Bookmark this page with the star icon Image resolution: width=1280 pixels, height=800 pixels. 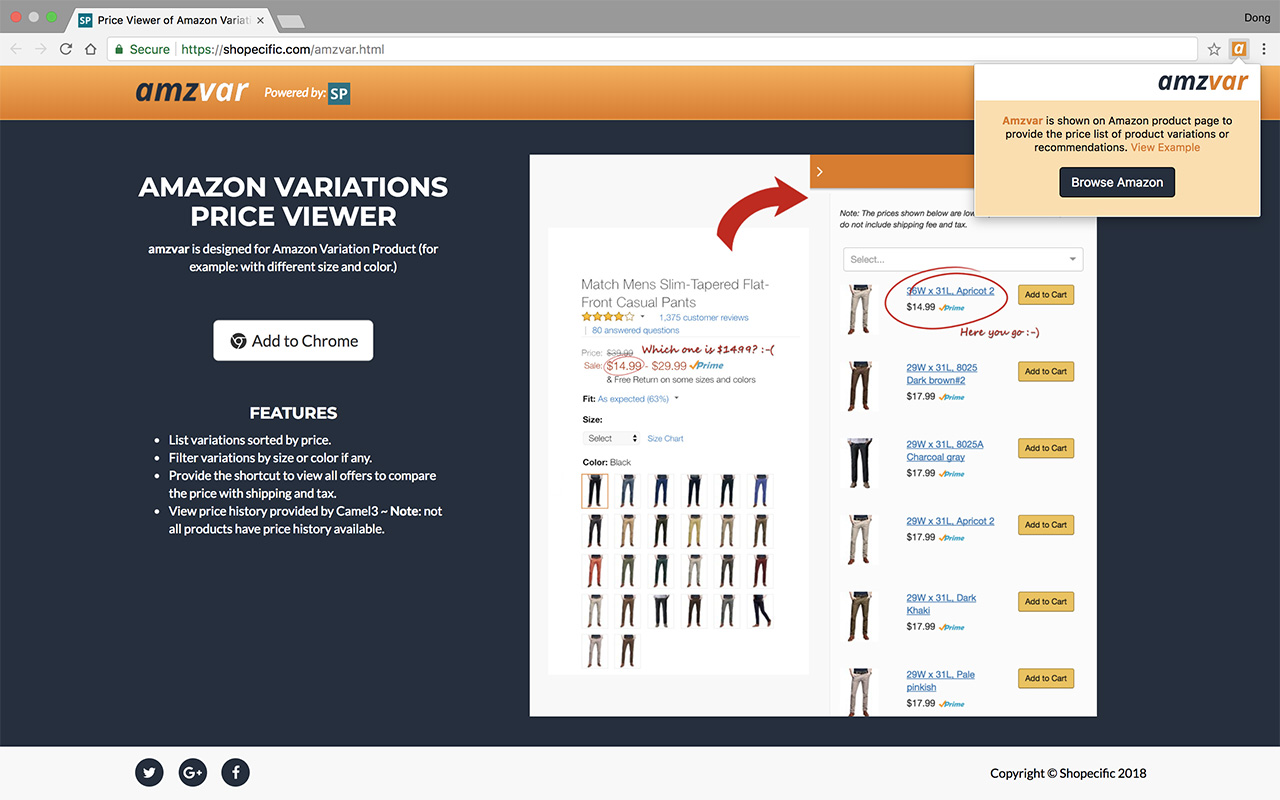1214,49
